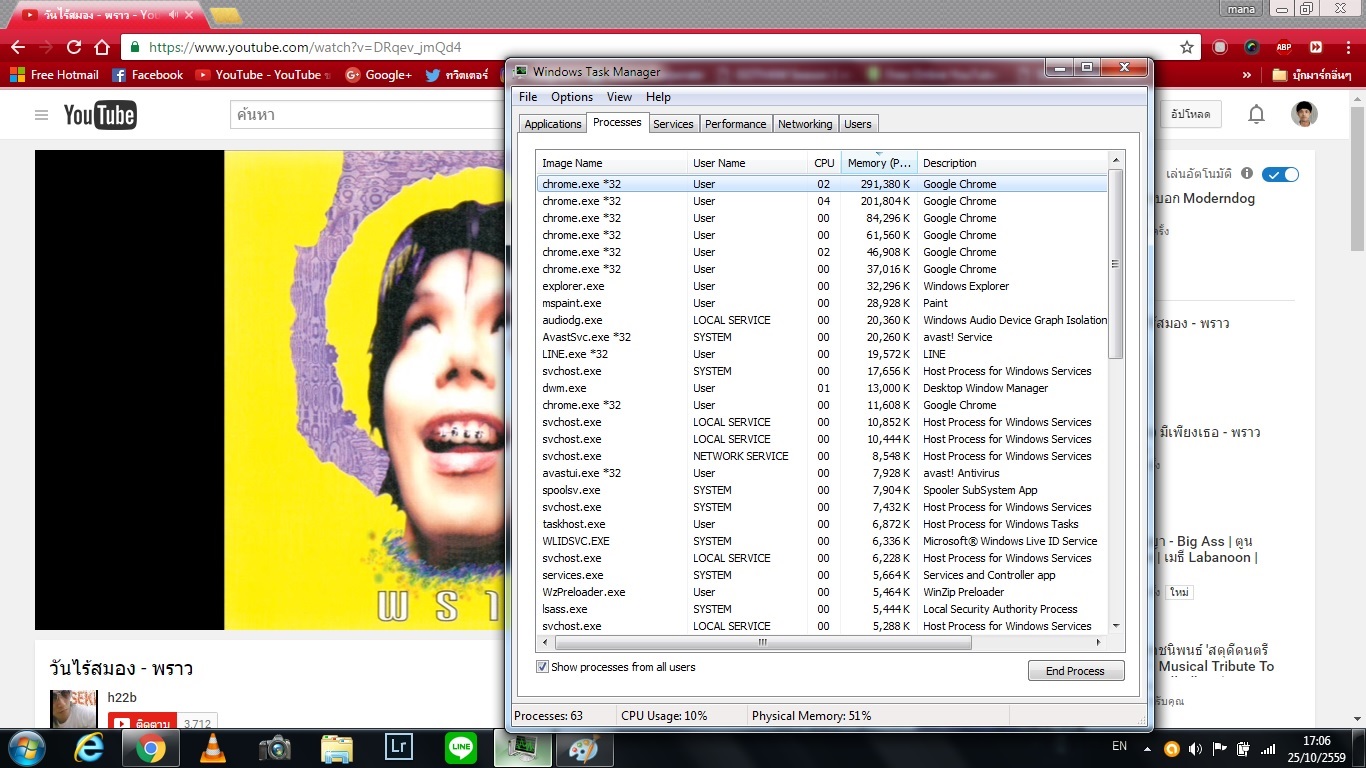Screen dimensions: 1366x768
Task: Open VLC media player from the taskbar
Action: (x=212, y=748)
